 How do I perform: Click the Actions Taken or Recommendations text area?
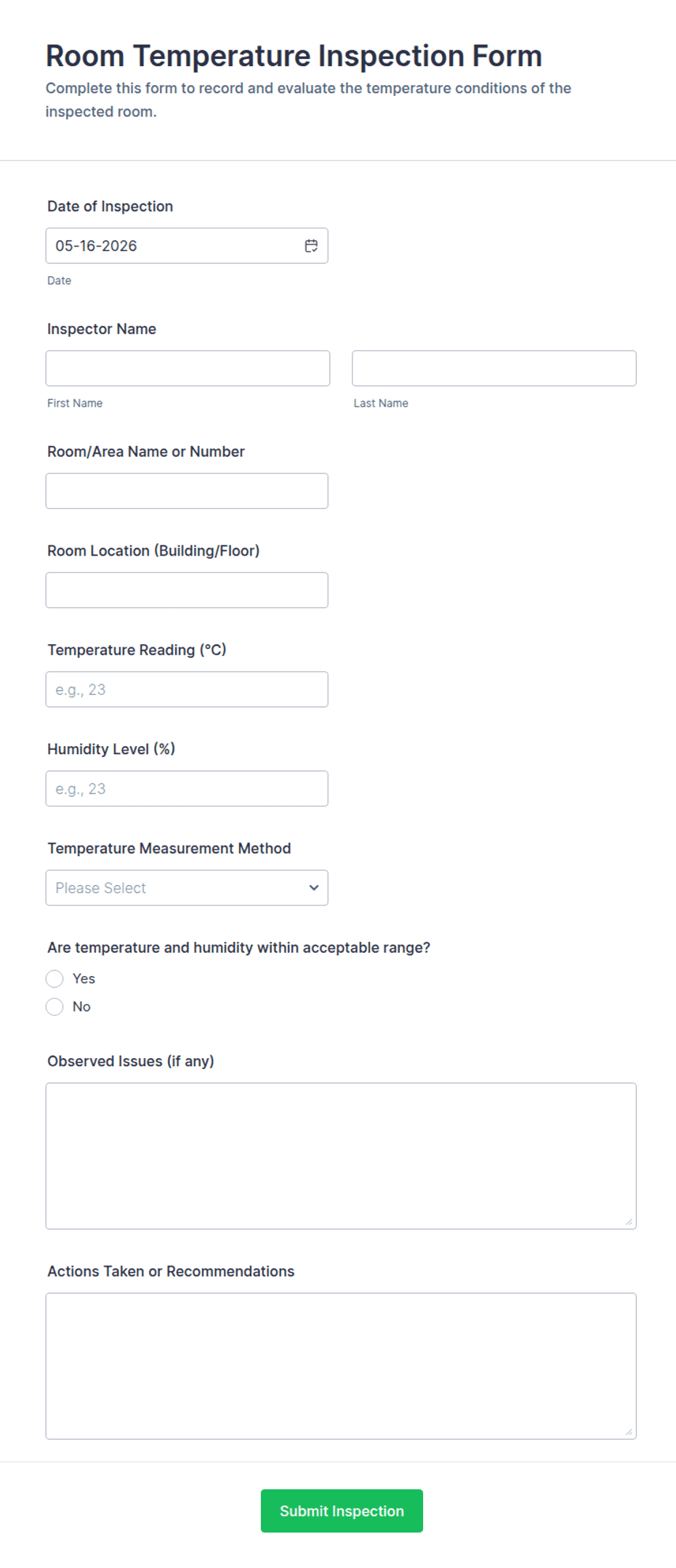point(341,1366)
